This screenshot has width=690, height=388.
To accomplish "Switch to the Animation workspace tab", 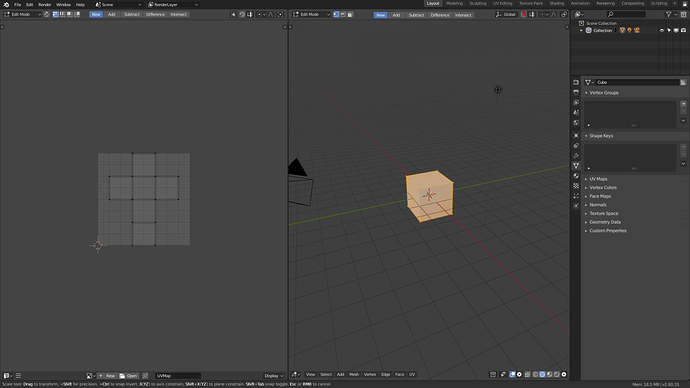I will coord(580,3).
